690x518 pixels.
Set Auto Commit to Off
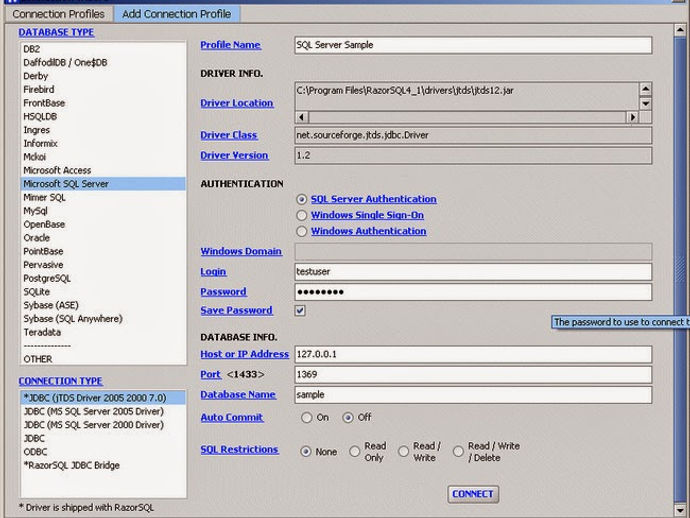click(x=348, y=417)
